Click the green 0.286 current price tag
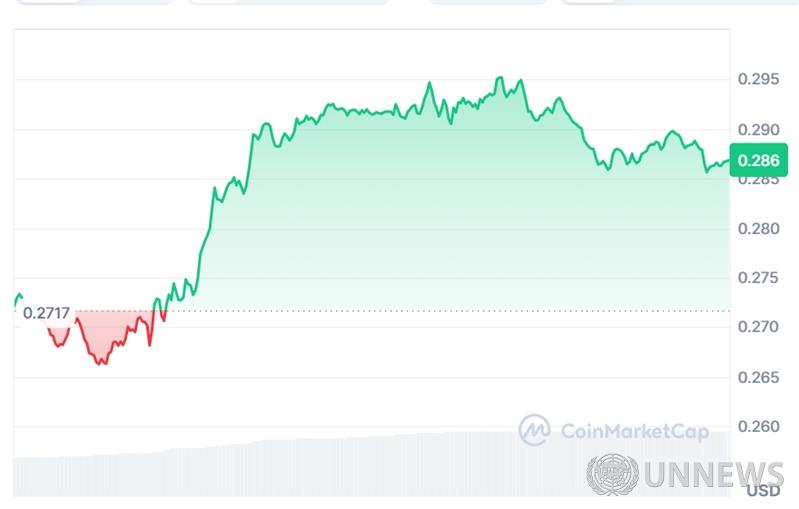Image resolution: width=799 pixels, height=509 pixels. [760, 159]
